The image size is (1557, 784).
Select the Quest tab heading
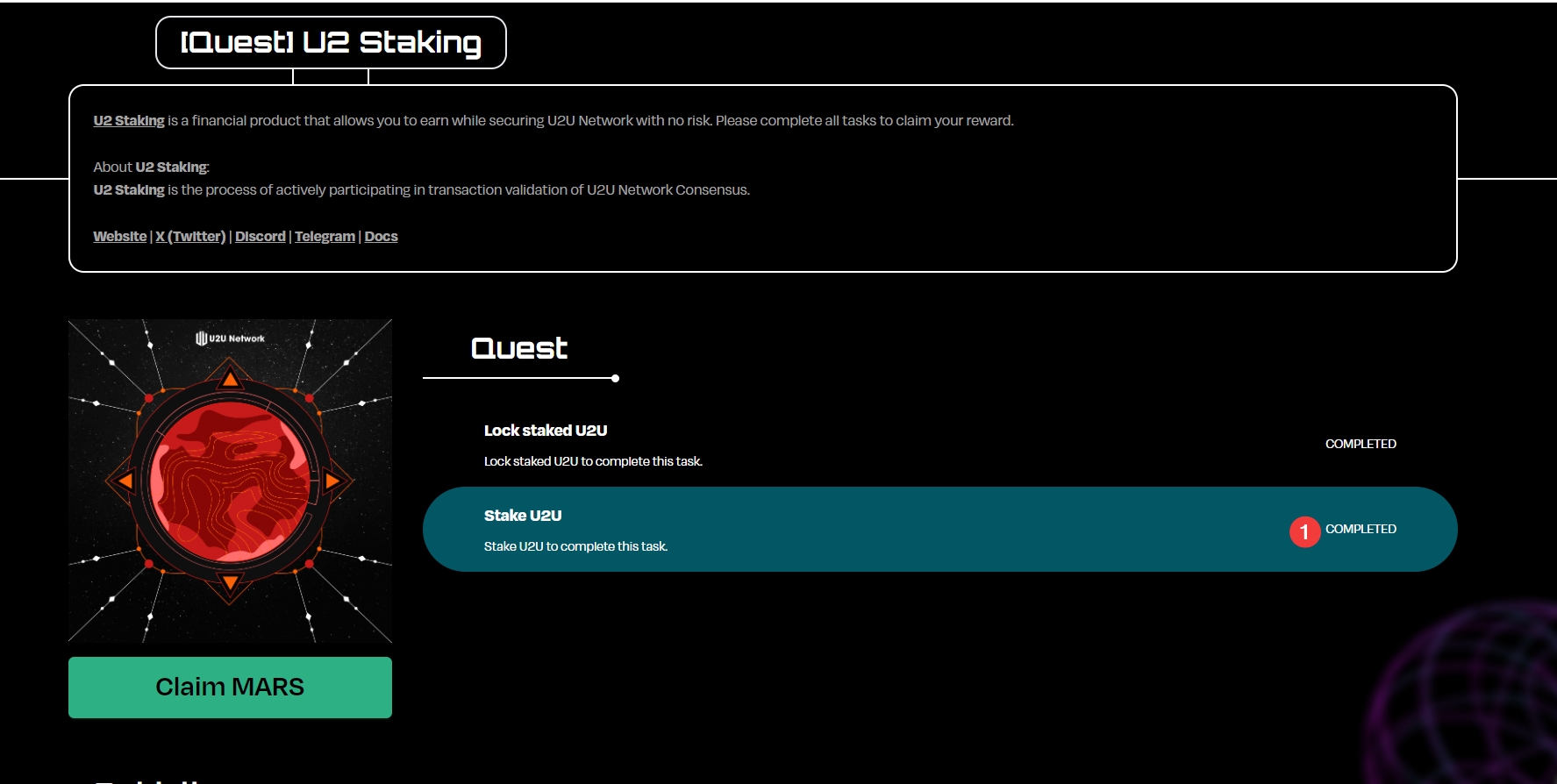(x=519, y=349)
